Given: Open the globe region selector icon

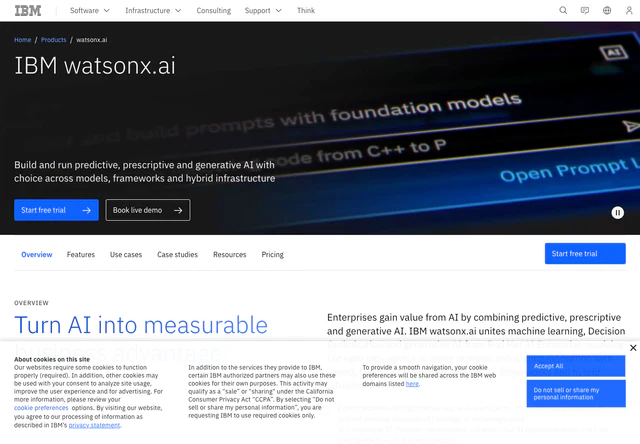Looking at the screenshot, I should [607, 11].
